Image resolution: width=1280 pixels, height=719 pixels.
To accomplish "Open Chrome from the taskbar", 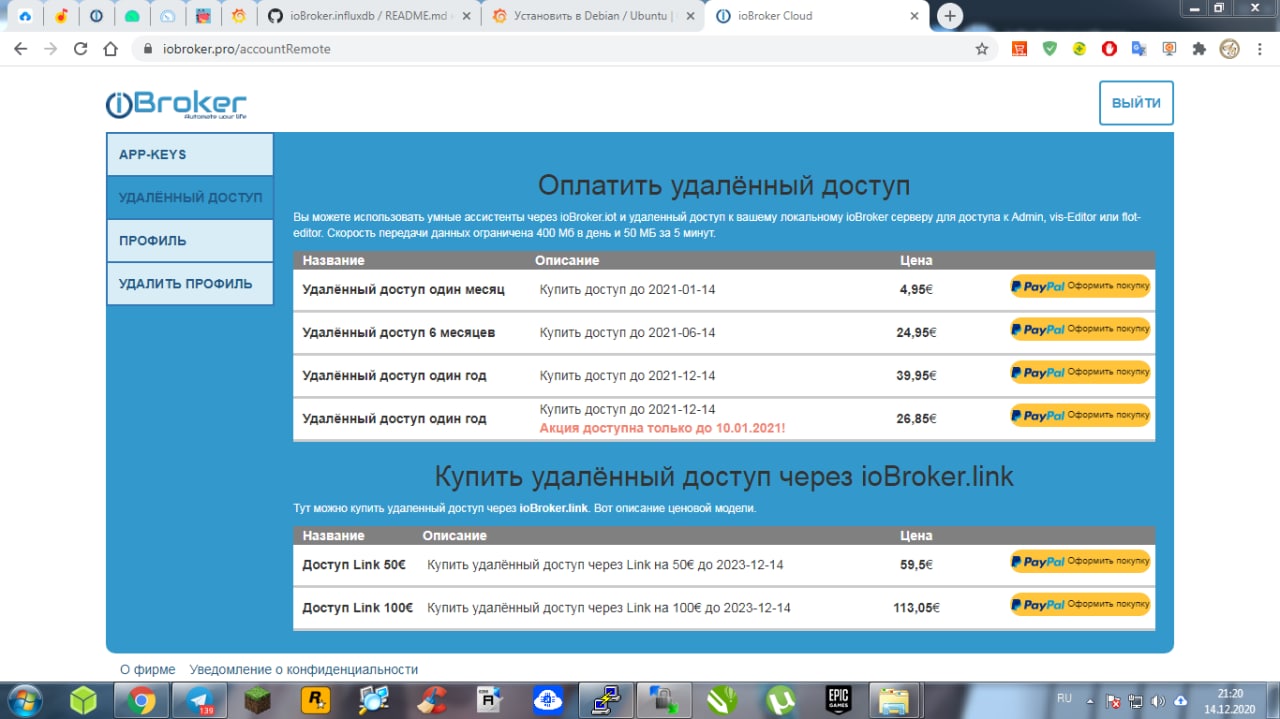I will point(142,700).
